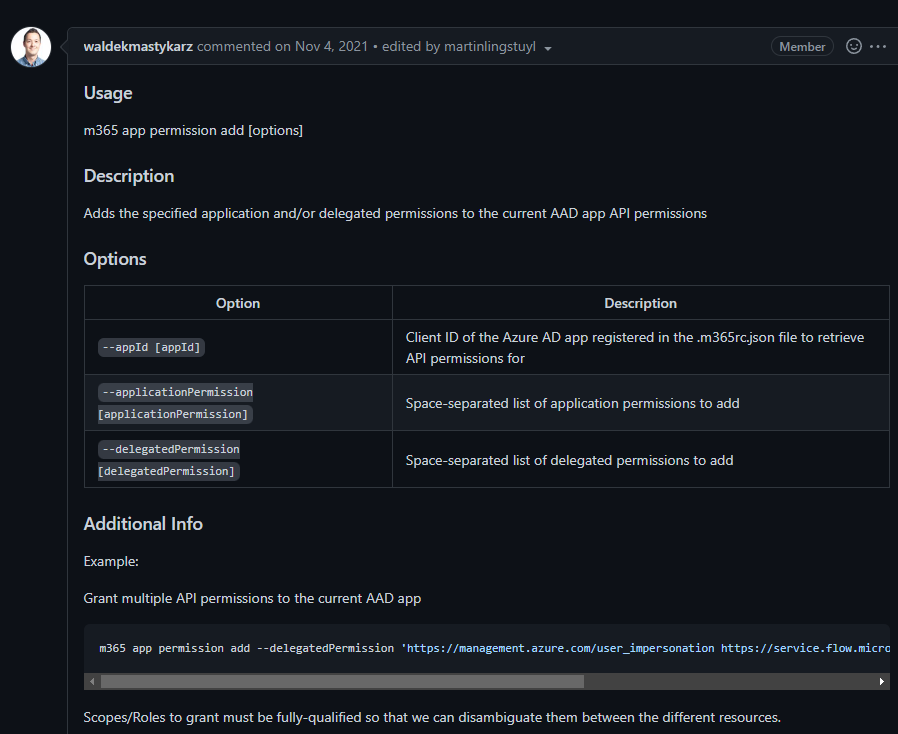
Task: Click waldekmastykarz's profile avatar
Action: pos(30,46)
